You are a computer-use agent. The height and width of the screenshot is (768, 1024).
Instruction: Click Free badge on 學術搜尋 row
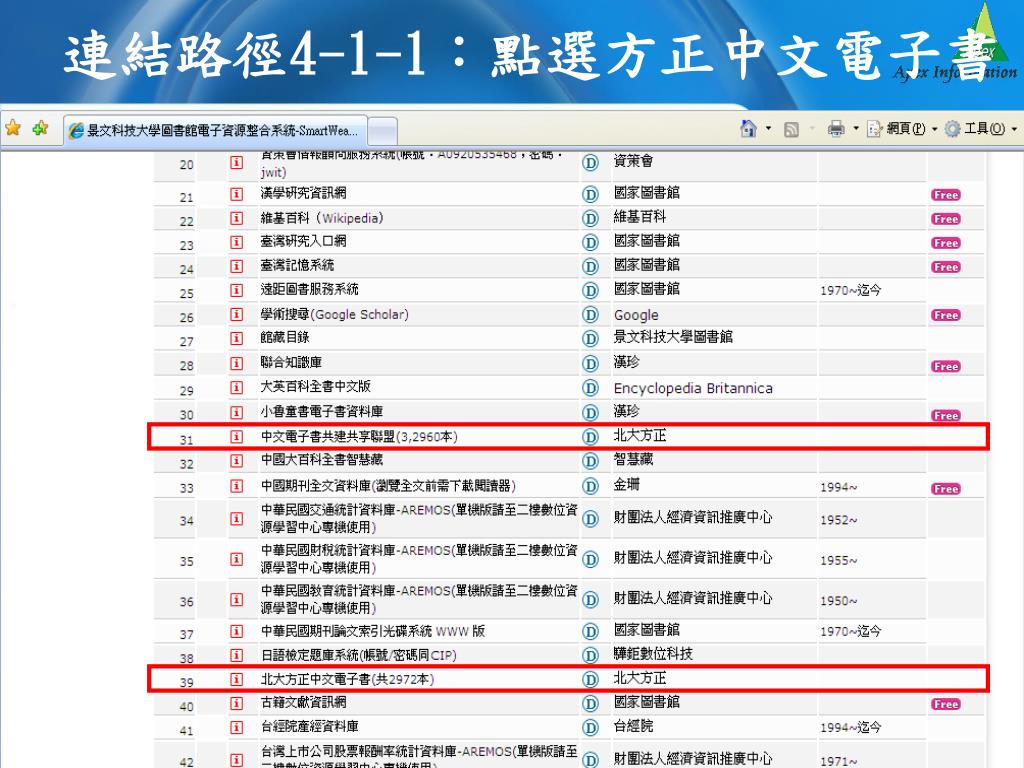(946, 315)
